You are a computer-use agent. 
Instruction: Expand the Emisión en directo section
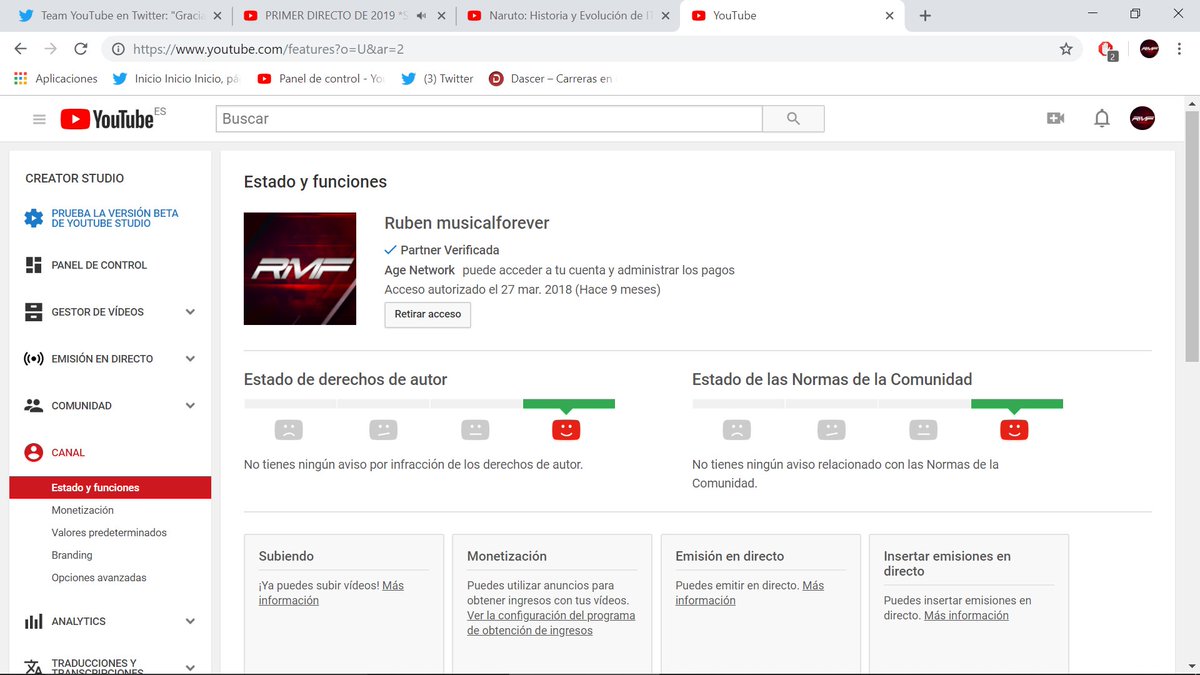coord(190,359)
